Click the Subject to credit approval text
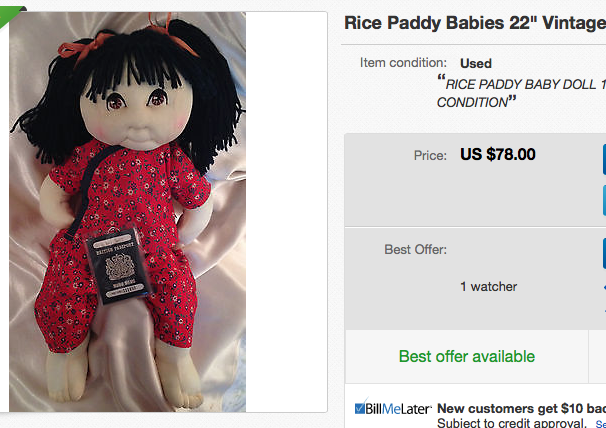This screenshot has width=606, height=428. coord(512,423)
